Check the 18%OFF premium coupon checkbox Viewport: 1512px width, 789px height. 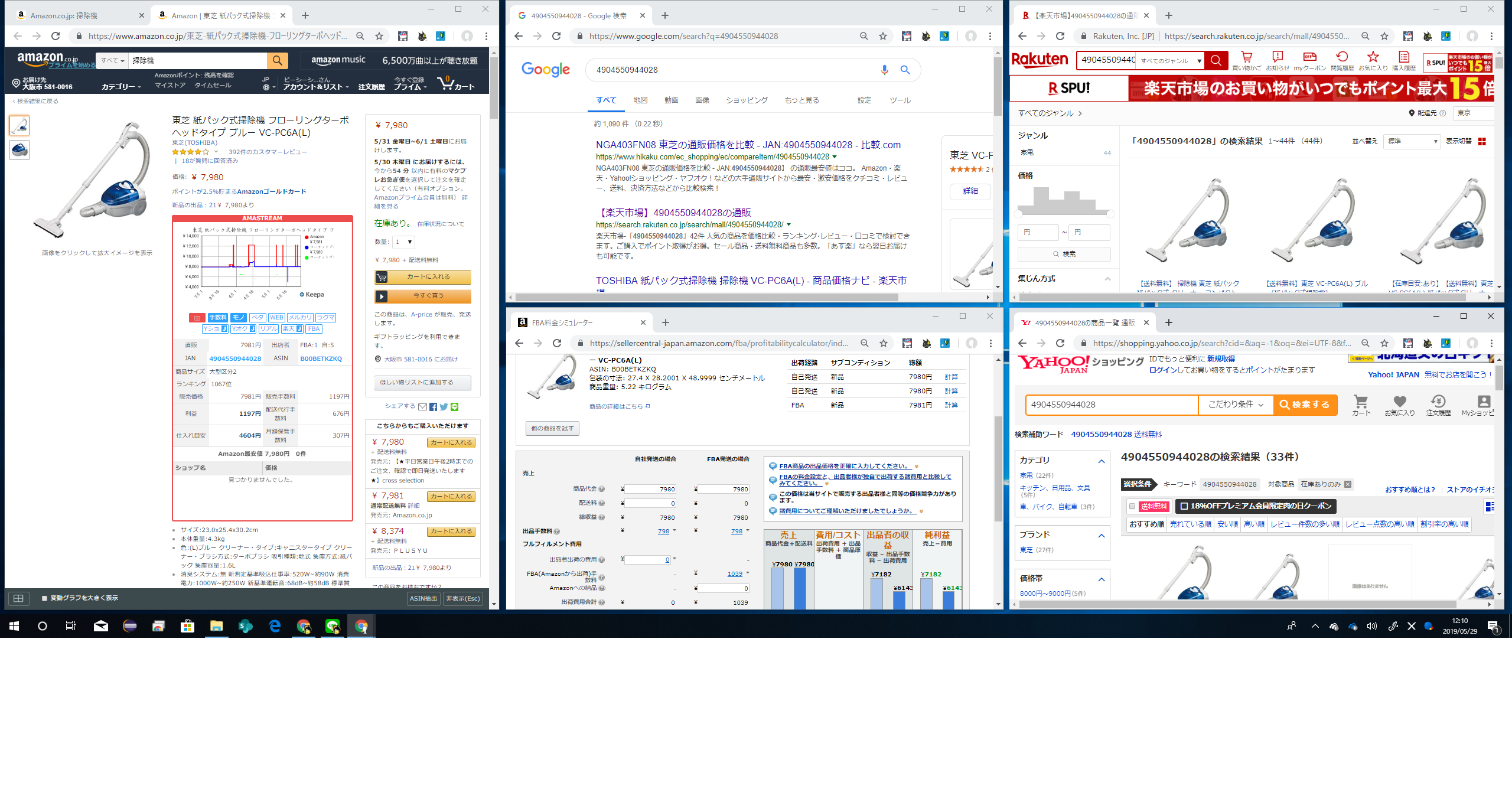pyautogui.click(x=1184, y=506)
